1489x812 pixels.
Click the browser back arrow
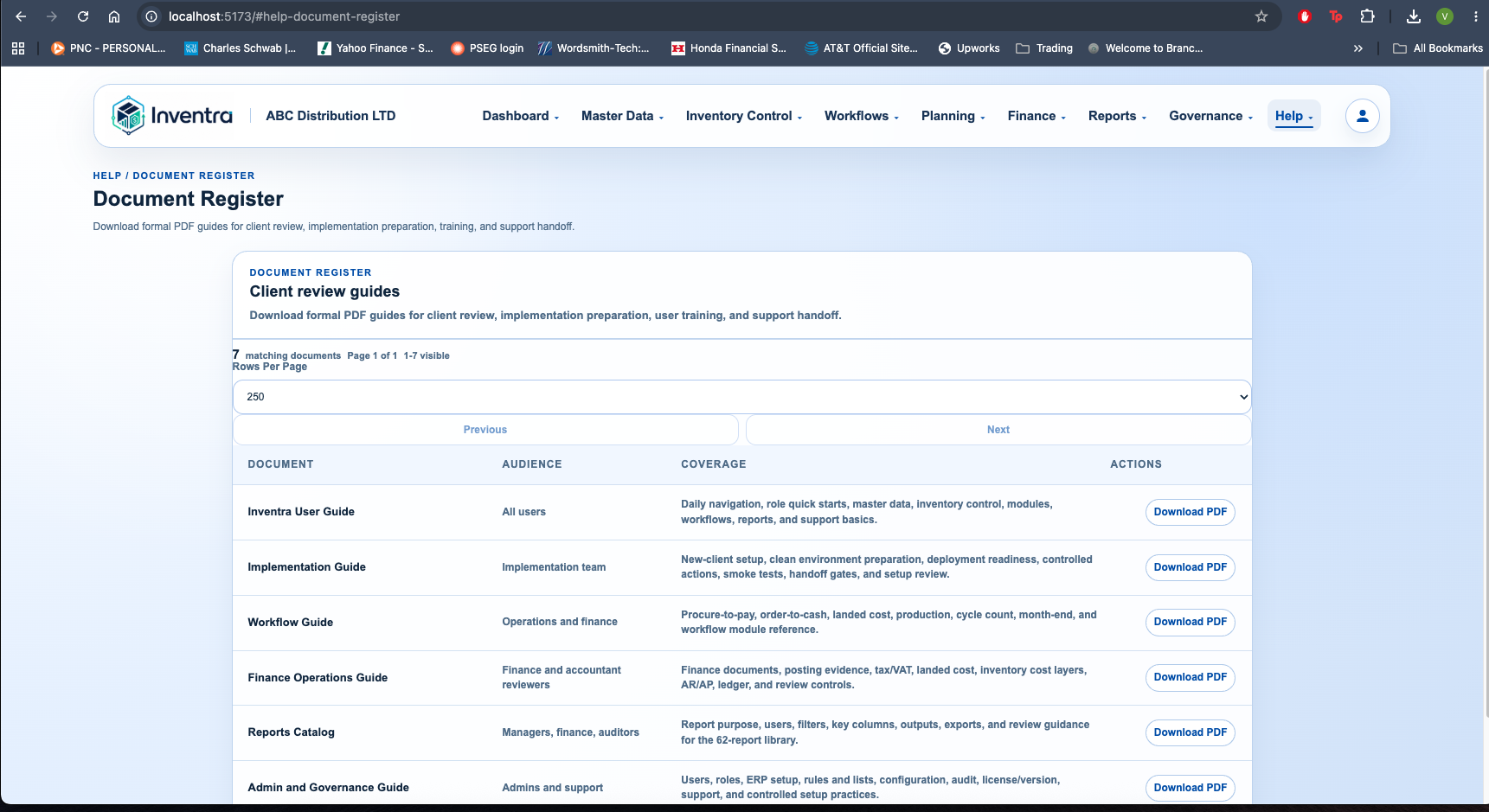click(21, 16)
